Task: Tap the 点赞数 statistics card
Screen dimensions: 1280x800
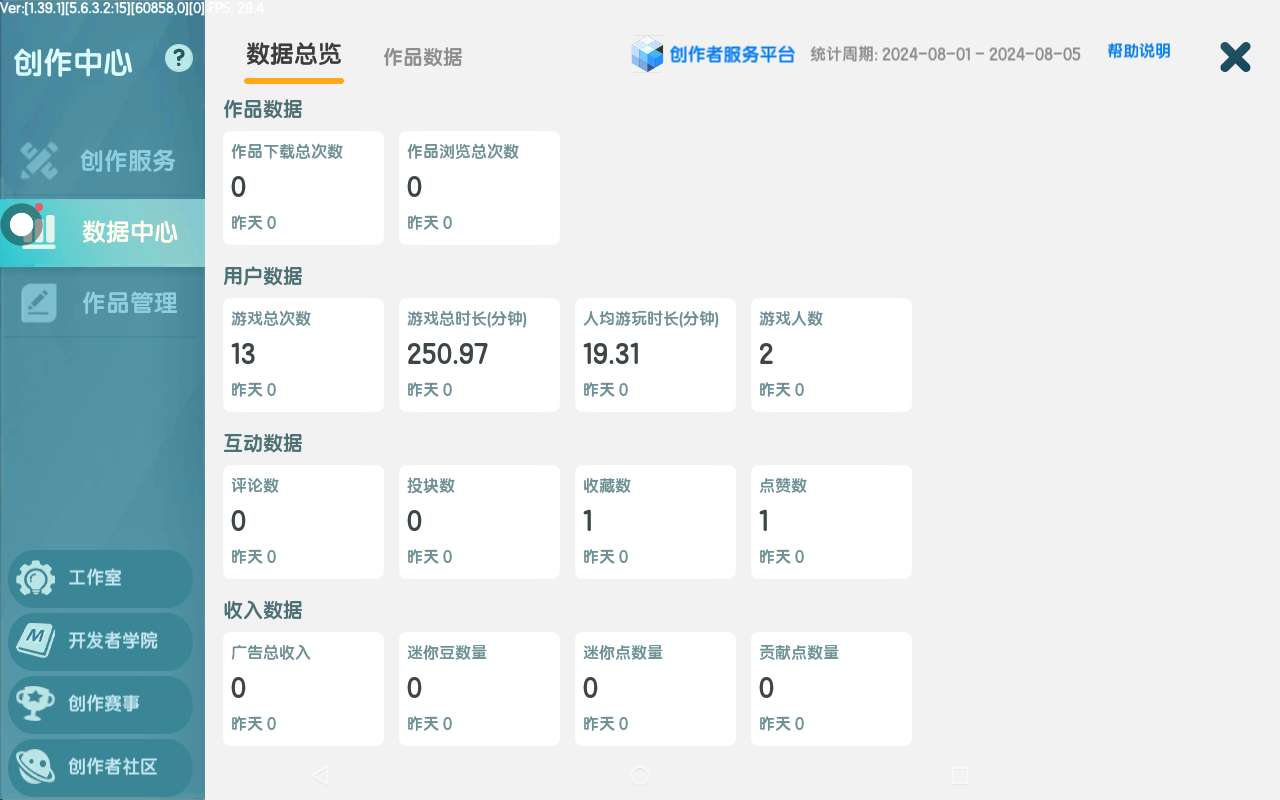Action: [831, 522]
